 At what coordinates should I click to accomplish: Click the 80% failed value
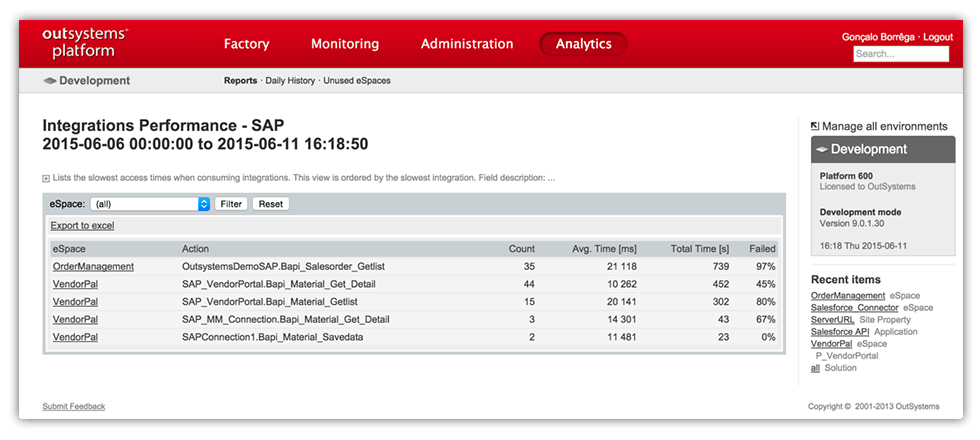(x=765, y=301)
